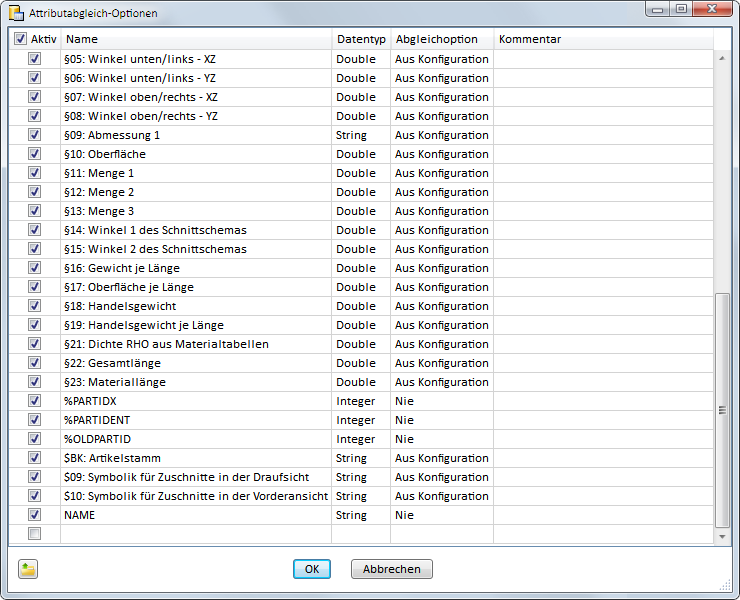Toggle checkbox for §22: Gesamtlänge
This screenshot has height=600, width=740.
coord(34,363)
